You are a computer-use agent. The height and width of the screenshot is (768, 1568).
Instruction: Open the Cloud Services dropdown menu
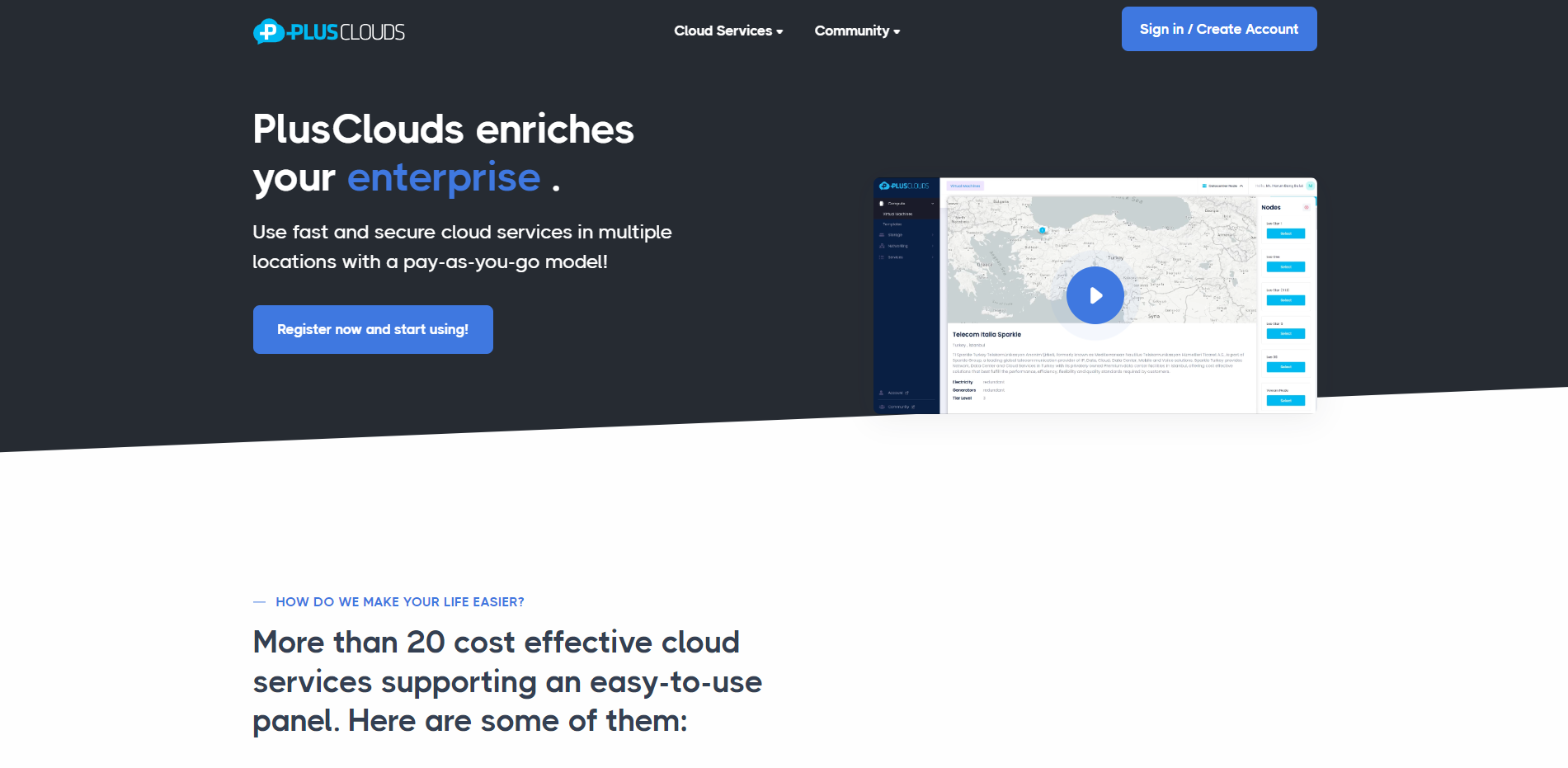728,31
